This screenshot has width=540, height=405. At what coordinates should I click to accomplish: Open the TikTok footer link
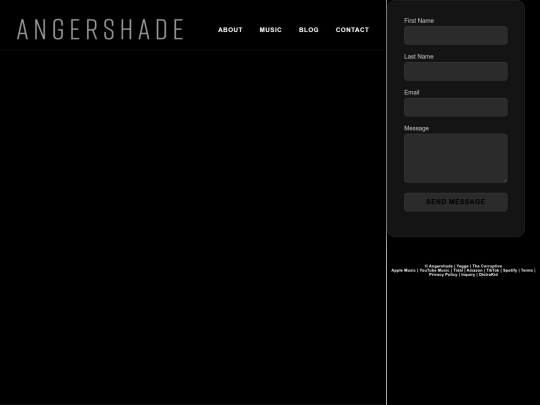[492, 270]
